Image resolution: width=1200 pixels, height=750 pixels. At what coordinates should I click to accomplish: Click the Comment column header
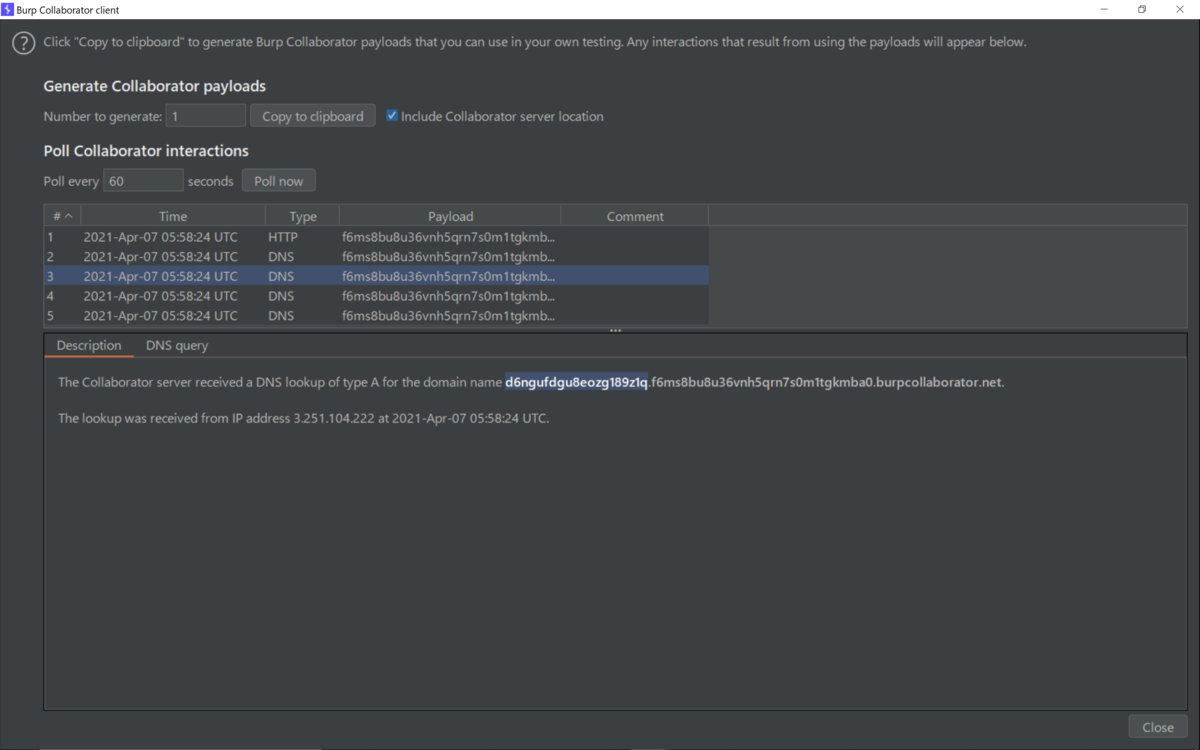[635, 216]
